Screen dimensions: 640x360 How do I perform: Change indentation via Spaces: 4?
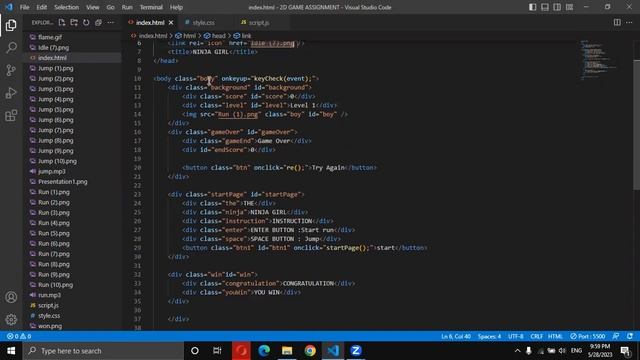(489, 336)
